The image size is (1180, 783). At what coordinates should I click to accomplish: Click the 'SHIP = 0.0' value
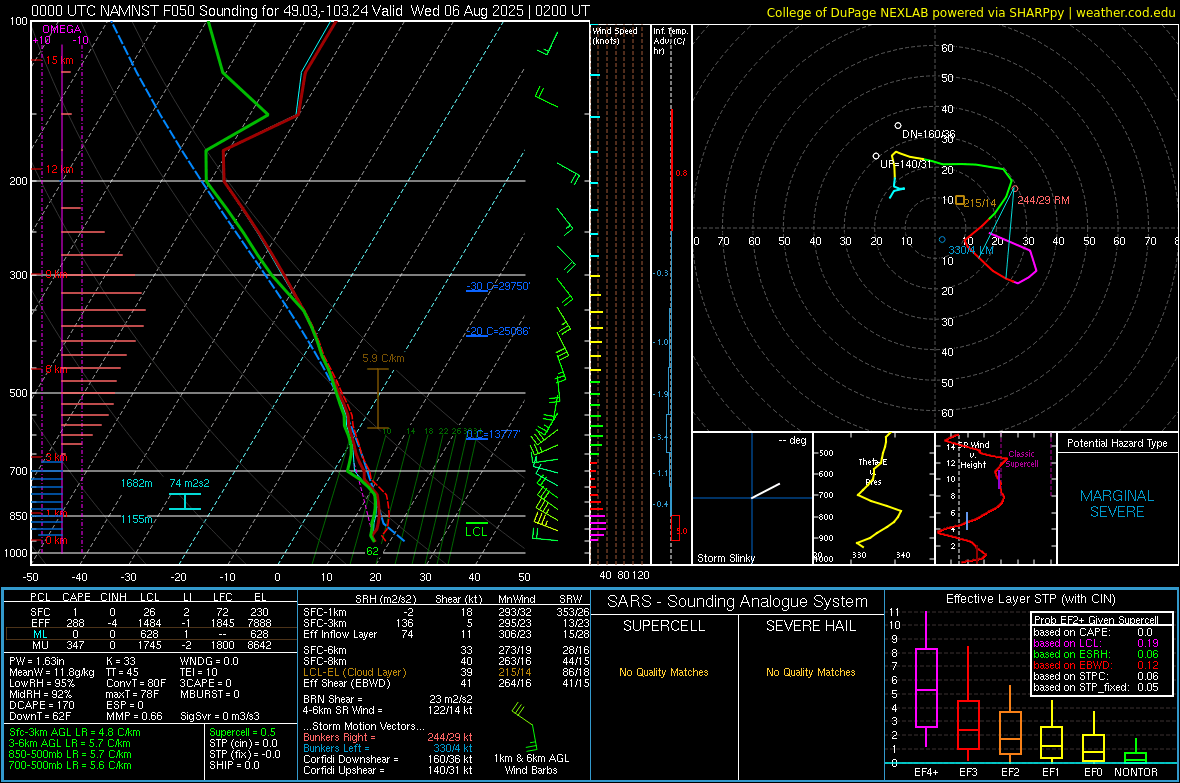click(x=234, y=765)
